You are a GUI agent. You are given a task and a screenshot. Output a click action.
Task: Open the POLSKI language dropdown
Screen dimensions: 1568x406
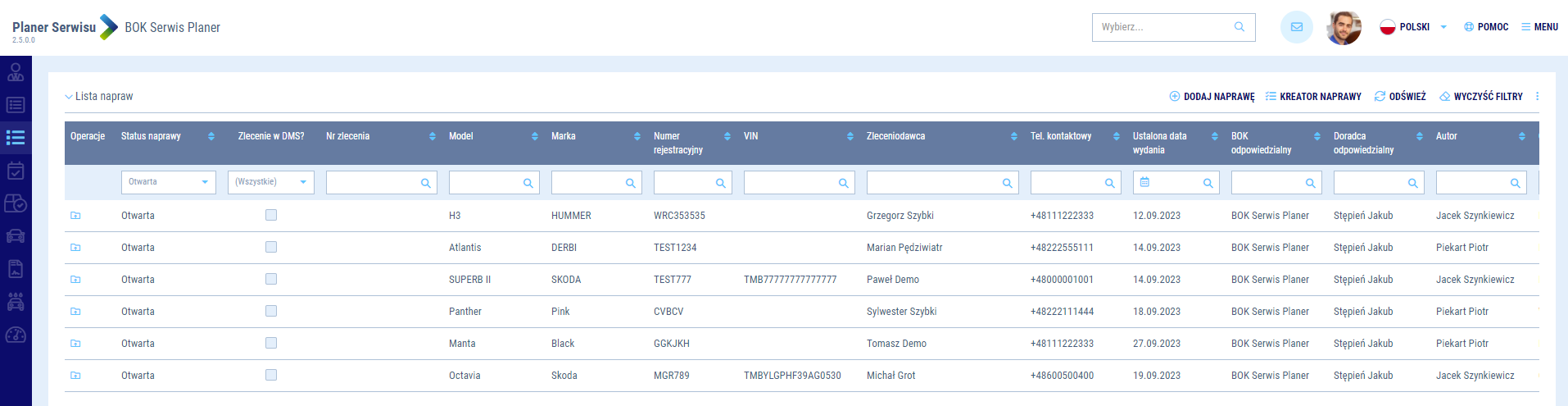pyautogui.click(x=1413, y=27)
